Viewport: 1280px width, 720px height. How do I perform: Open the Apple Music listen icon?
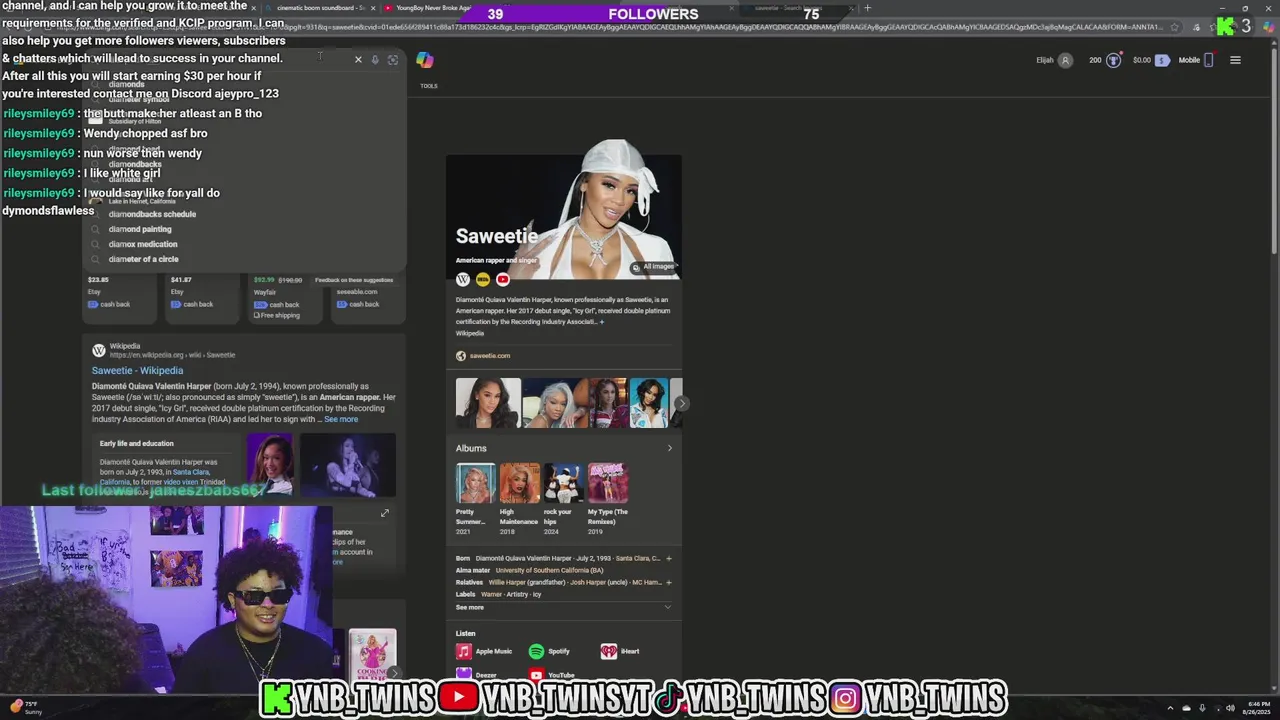pos(464,651)
